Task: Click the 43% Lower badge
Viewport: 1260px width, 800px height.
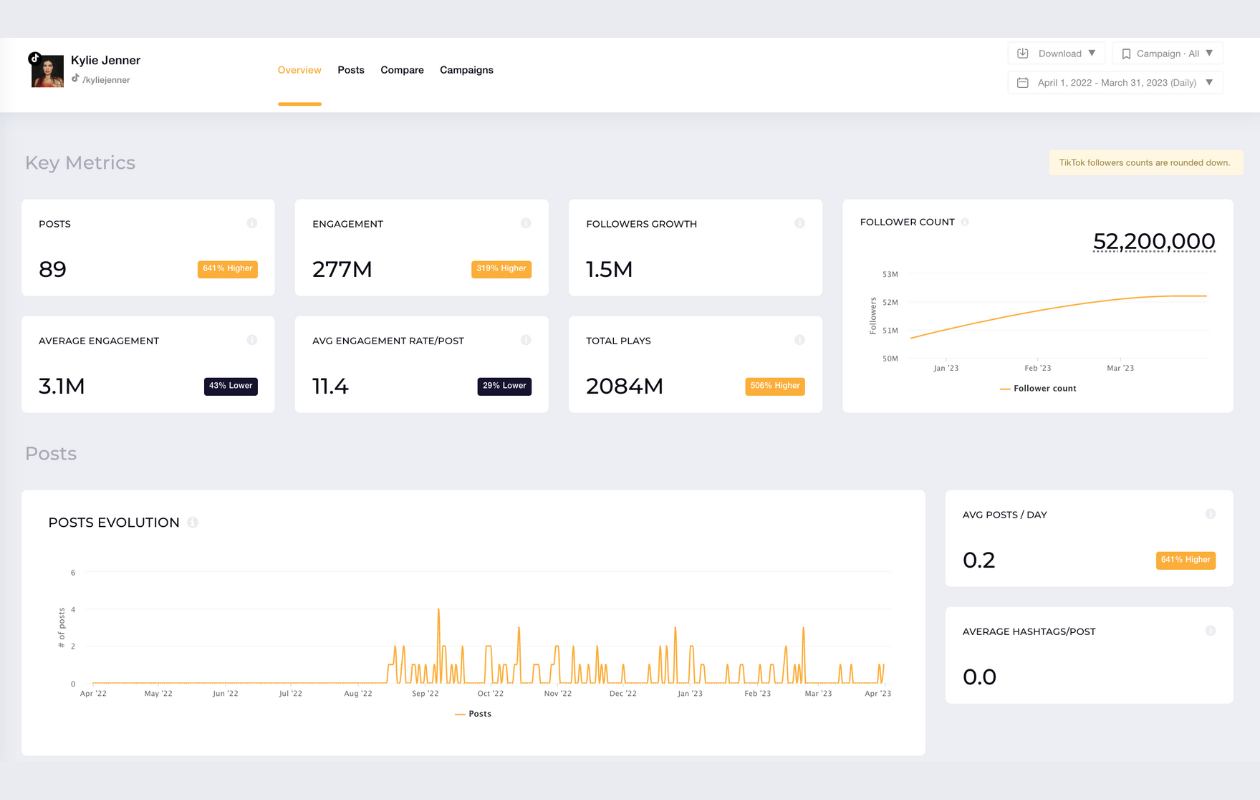Action: 231,386
